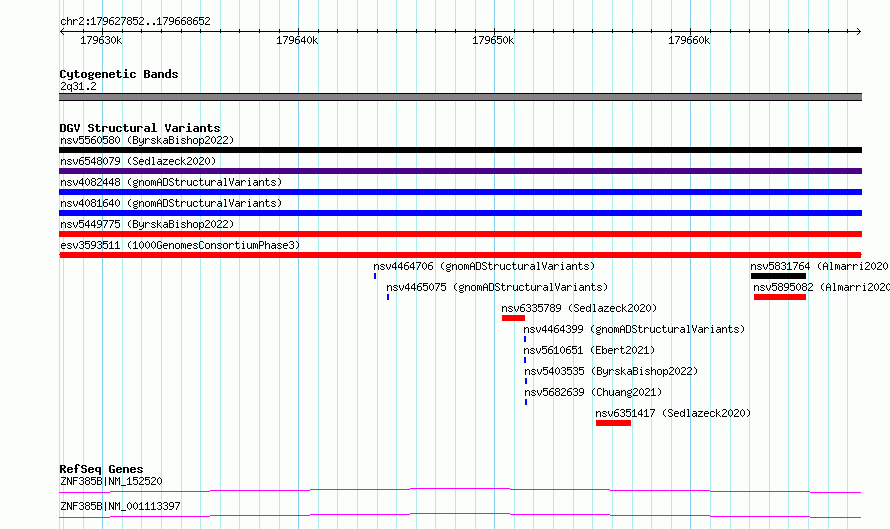Screen dimensions: 890x529
Task: Open ZNF385B|NM_001113397 gene label
Action: (x=120, y=506)
